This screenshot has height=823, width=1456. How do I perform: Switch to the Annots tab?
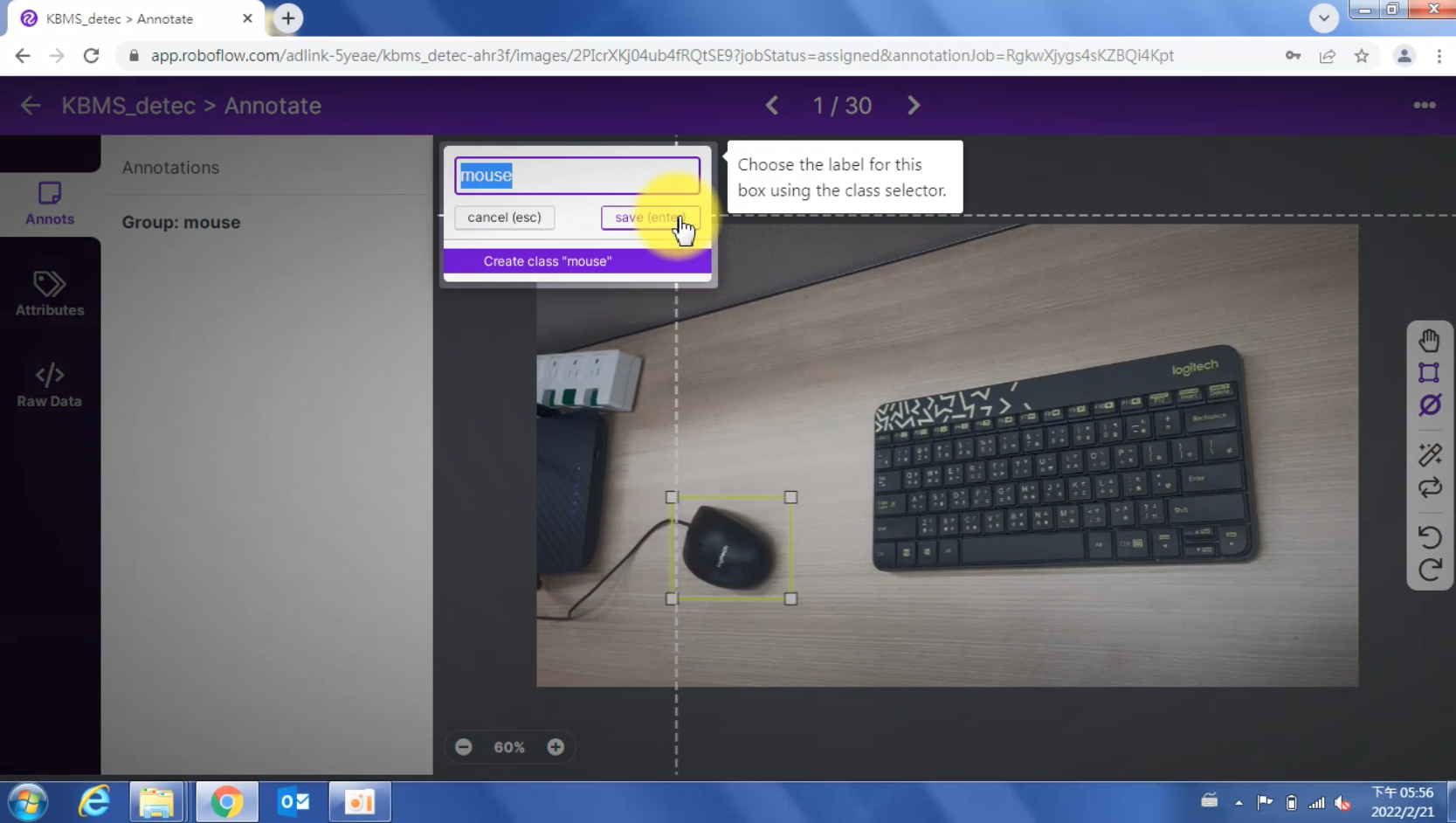pyautogui.click(x=50, y=204)
